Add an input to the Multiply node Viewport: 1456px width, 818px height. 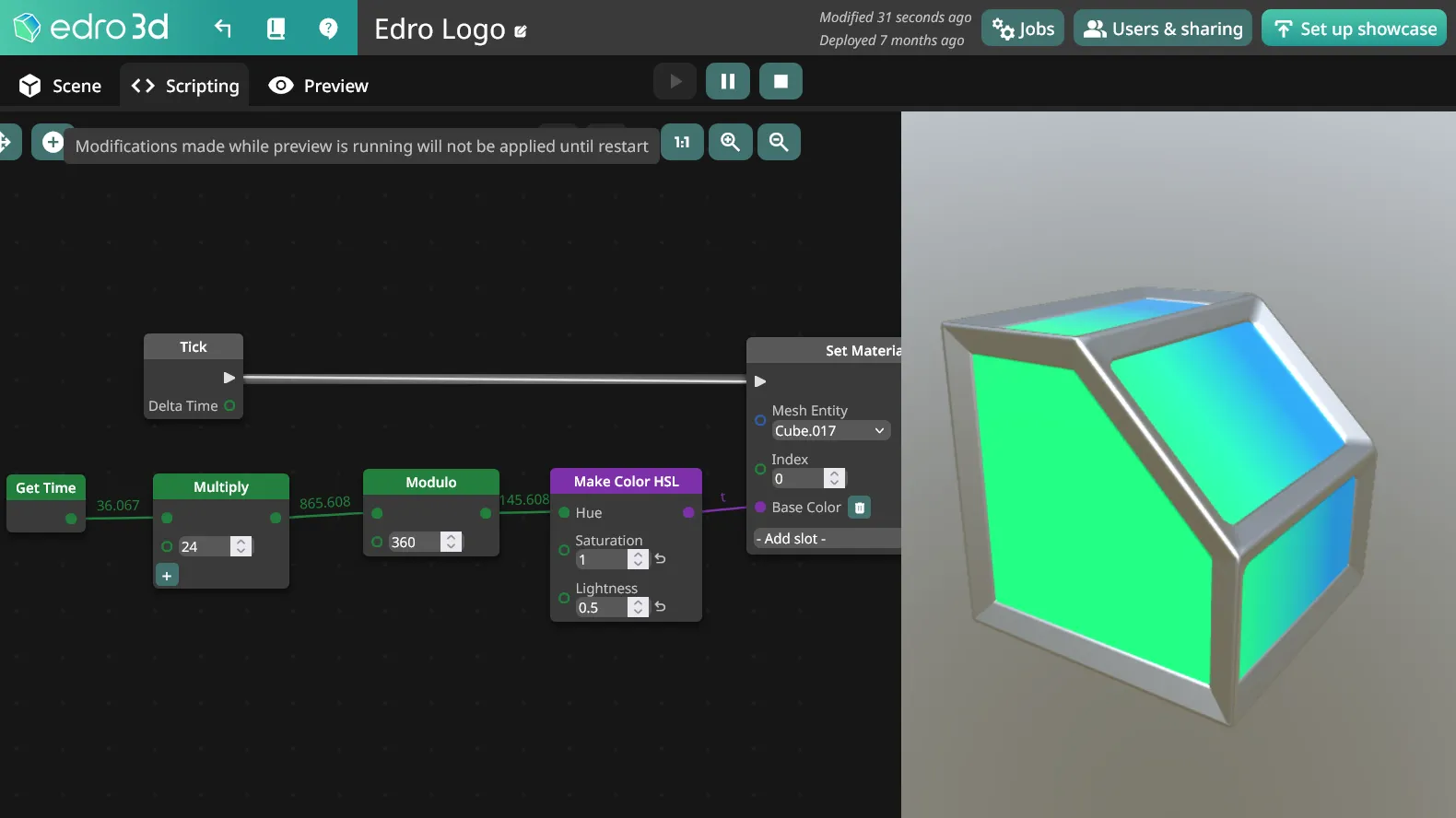coord(167,576)
